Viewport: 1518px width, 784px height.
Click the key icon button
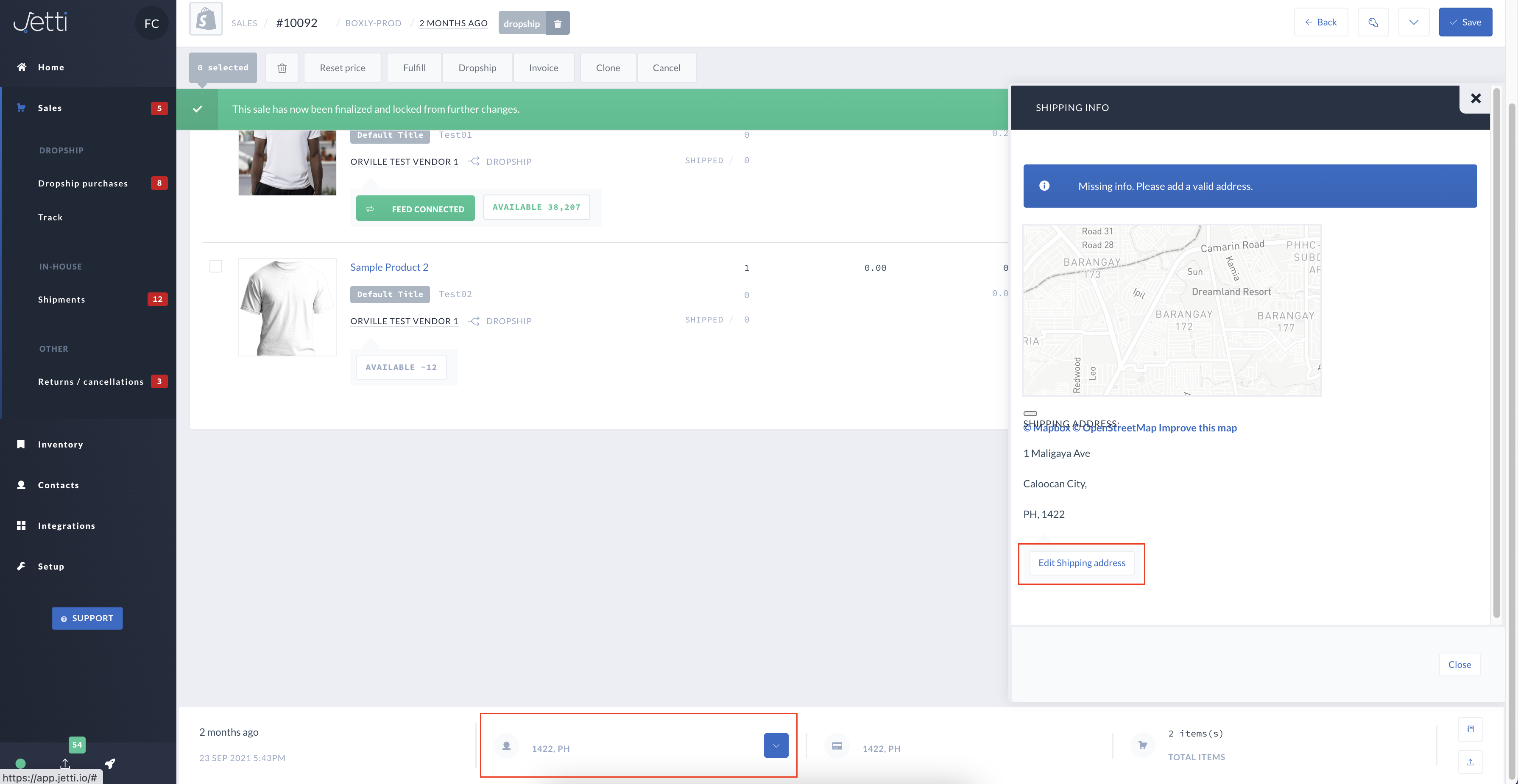coord(1373,22)
